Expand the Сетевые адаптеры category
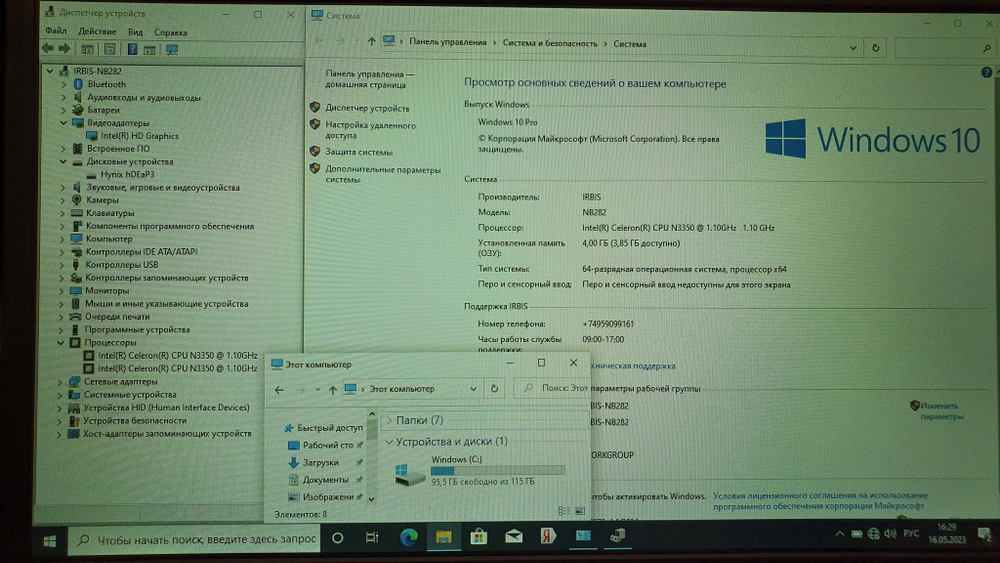The height and width of the screenshot is (563, 1000). pyautogui.click(x=61, y=381)
